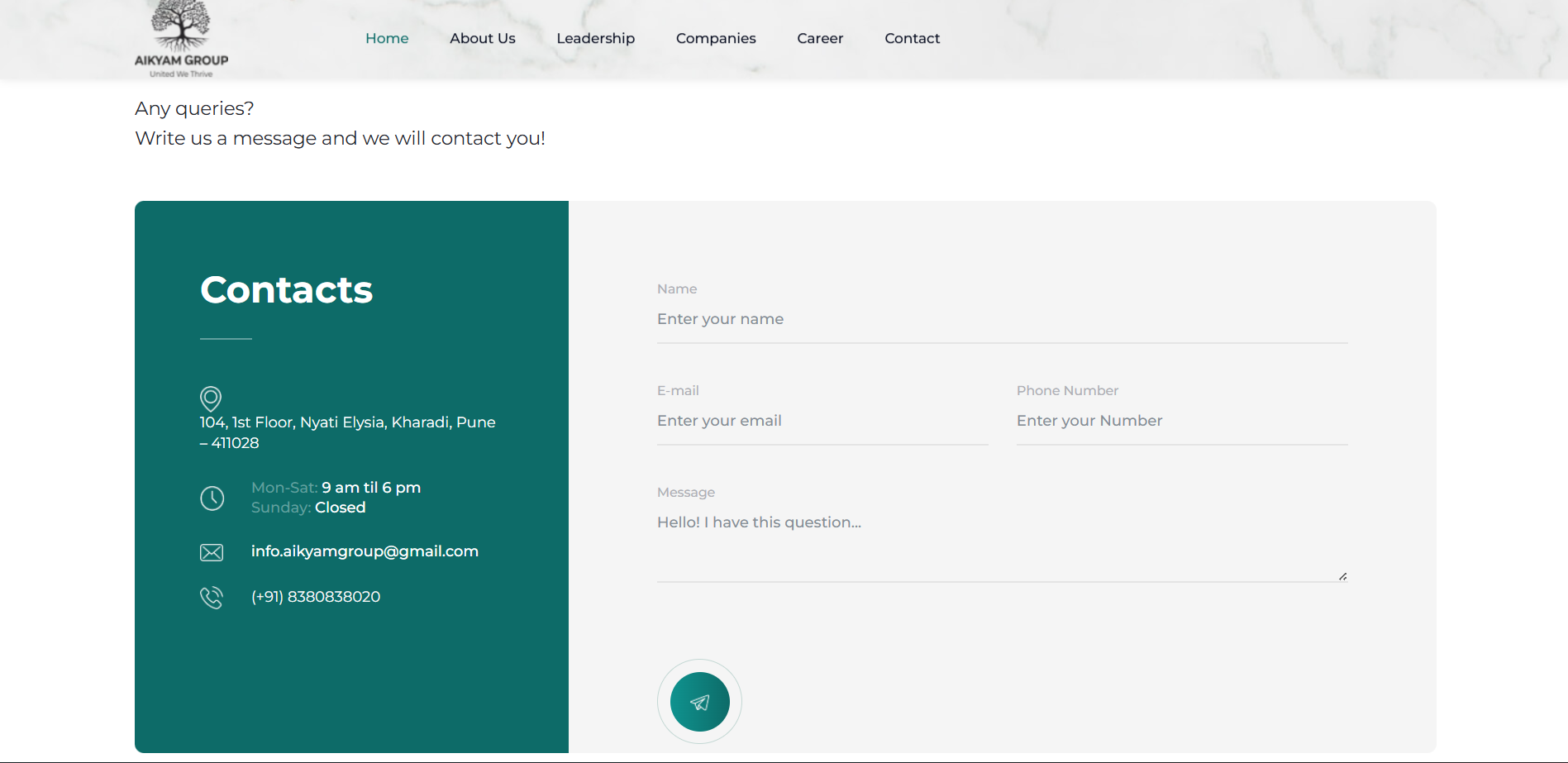Viewport: 1568px width, 763px height.
Task: Click into the 'Enter your email' field
Action: (x=822, y=421)
